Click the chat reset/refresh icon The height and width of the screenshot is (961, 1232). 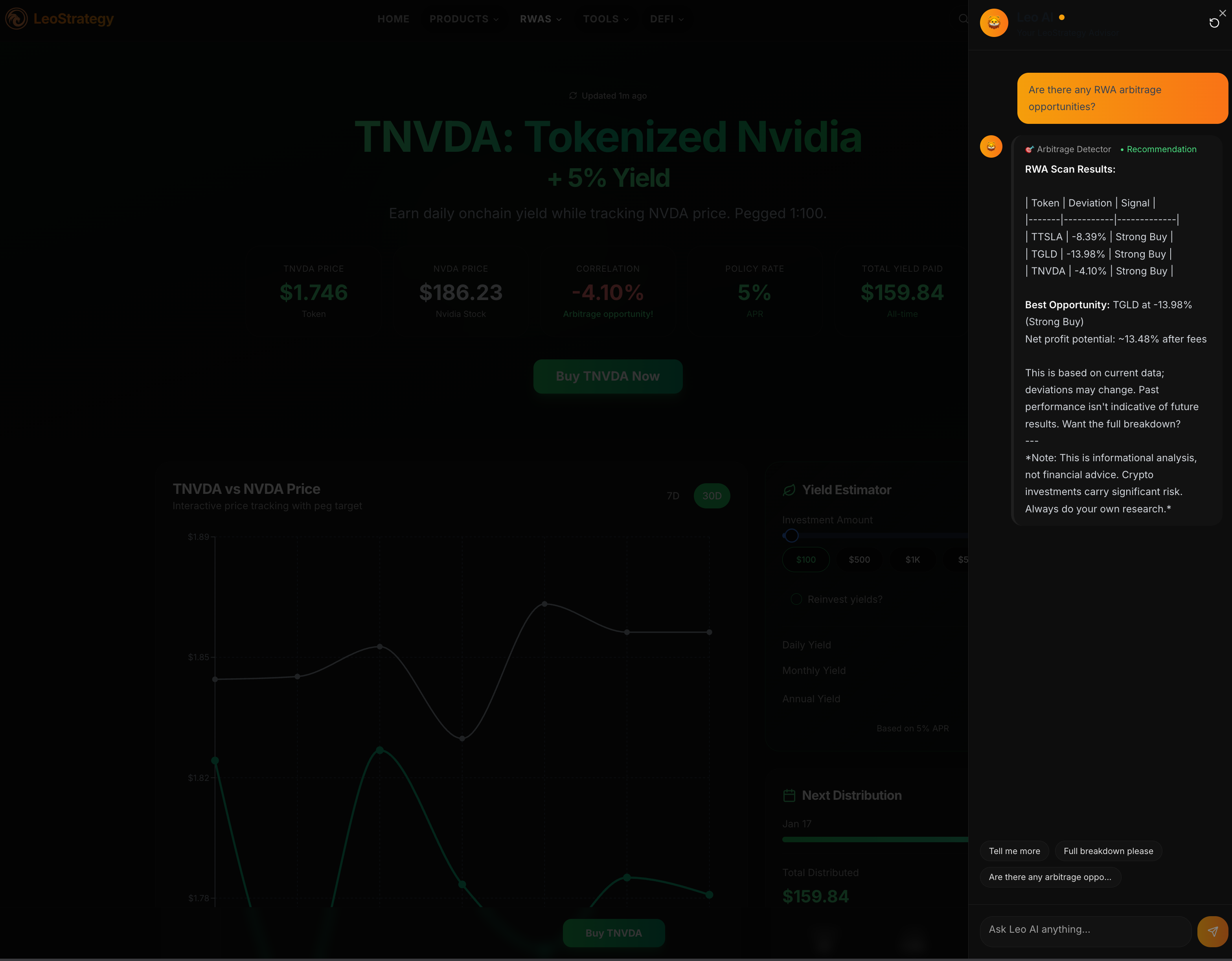pos(1214,23)
